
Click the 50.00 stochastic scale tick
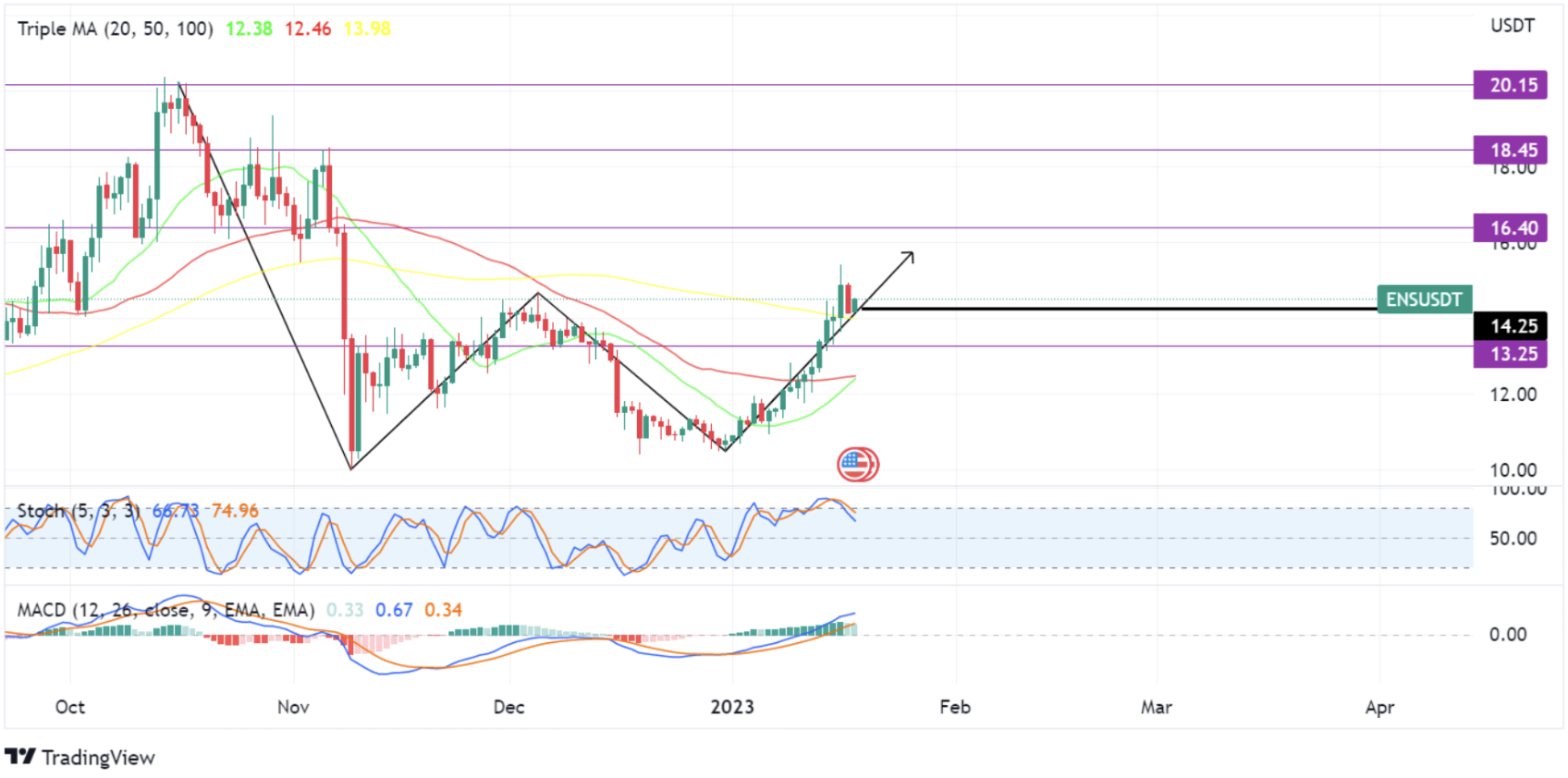pos(1513,539)
